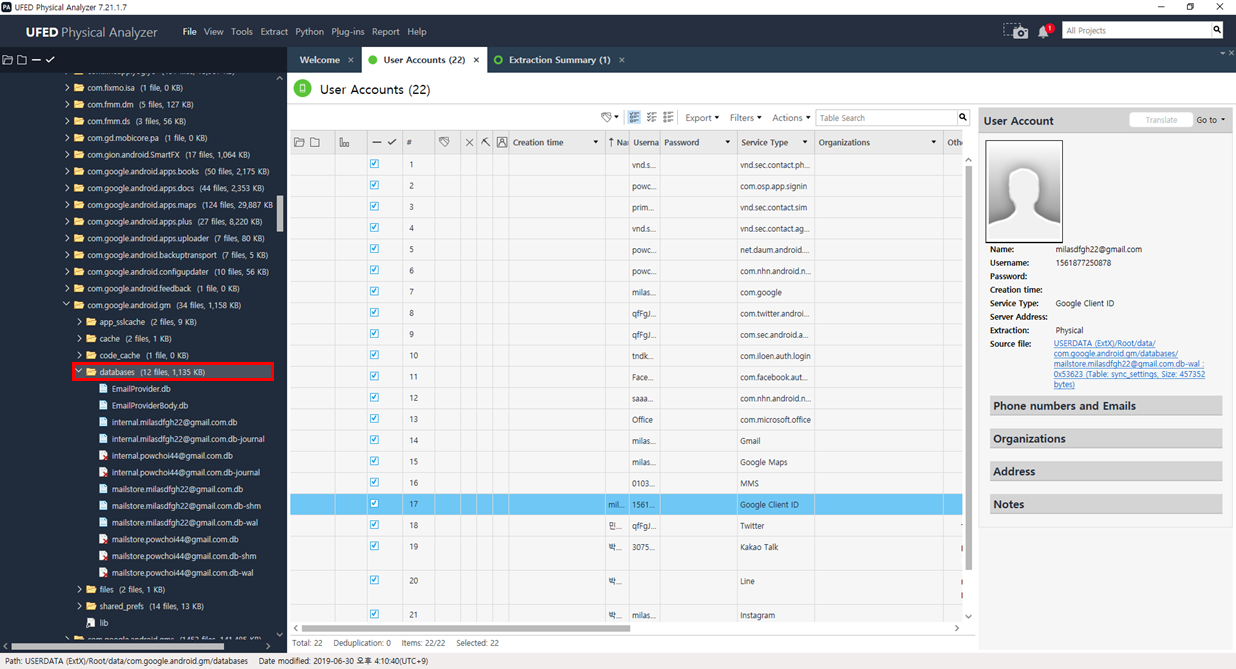Image resolution: width=1236 pixels, height=669 pixels.
Task: Toggle the checkbox for row 10
Action: pos(374,355)
